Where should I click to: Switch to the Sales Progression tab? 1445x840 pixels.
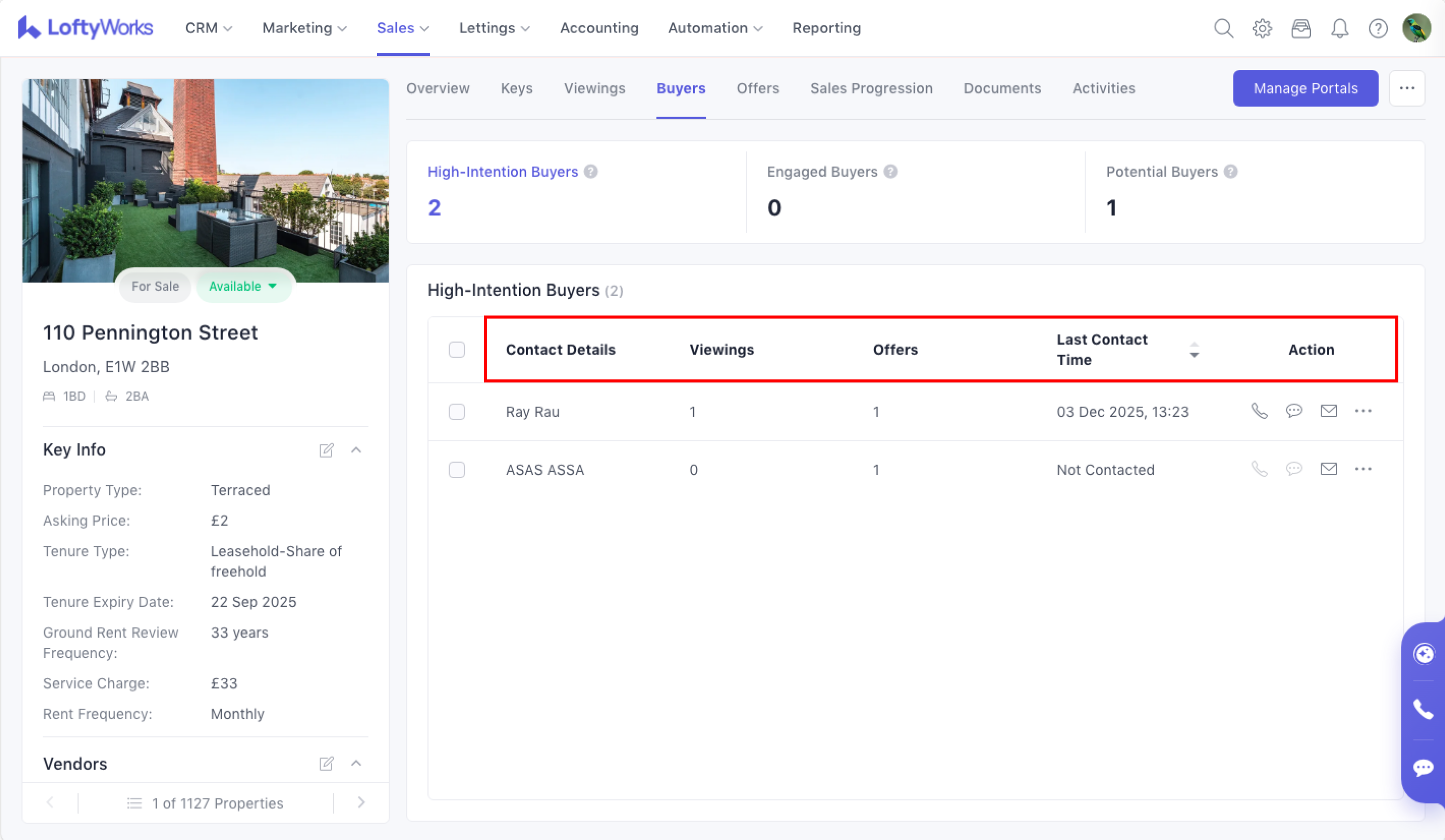871,88
